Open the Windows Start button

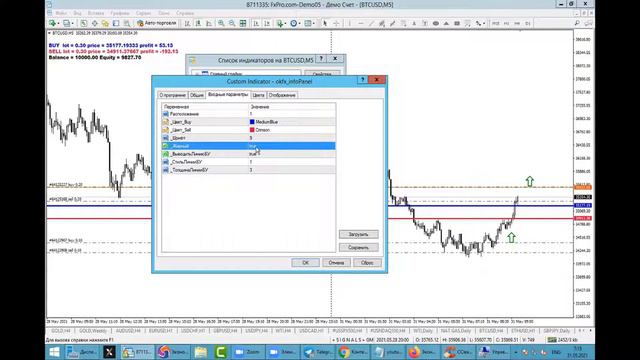(x=54, y=352)
